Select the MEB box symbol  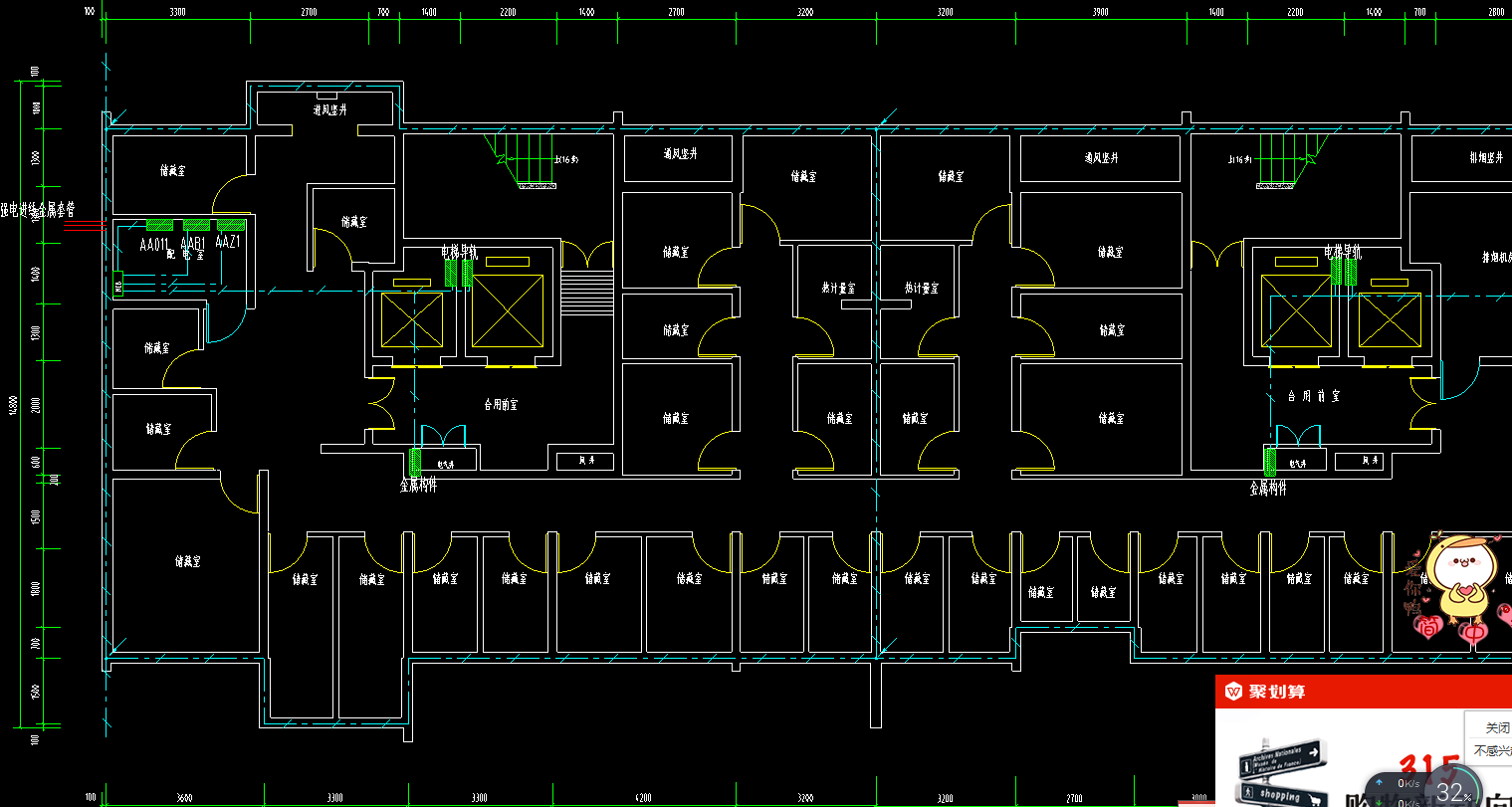coord(118,285)
